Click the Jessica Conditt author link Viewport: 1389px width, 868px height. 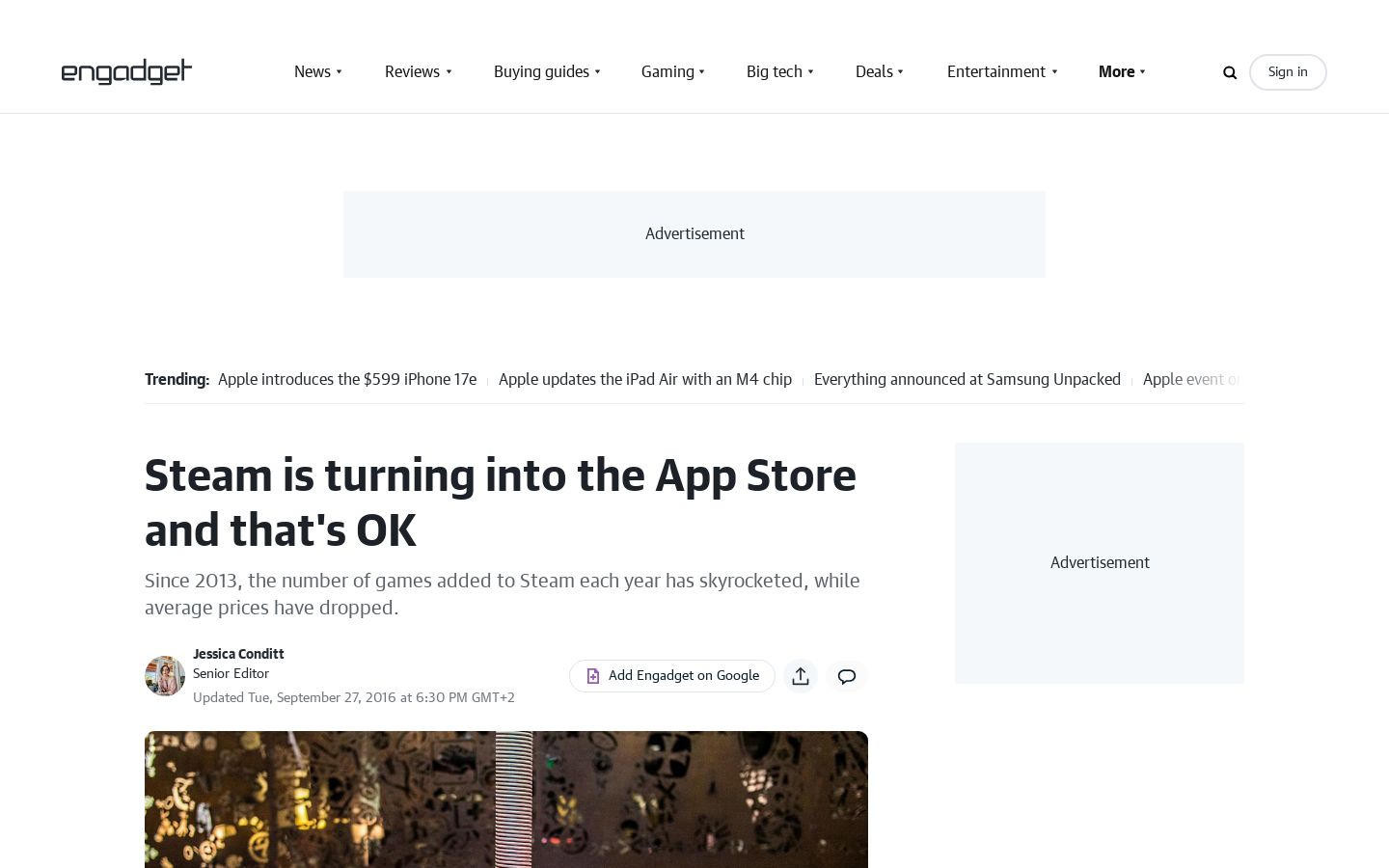coord(238,654)
